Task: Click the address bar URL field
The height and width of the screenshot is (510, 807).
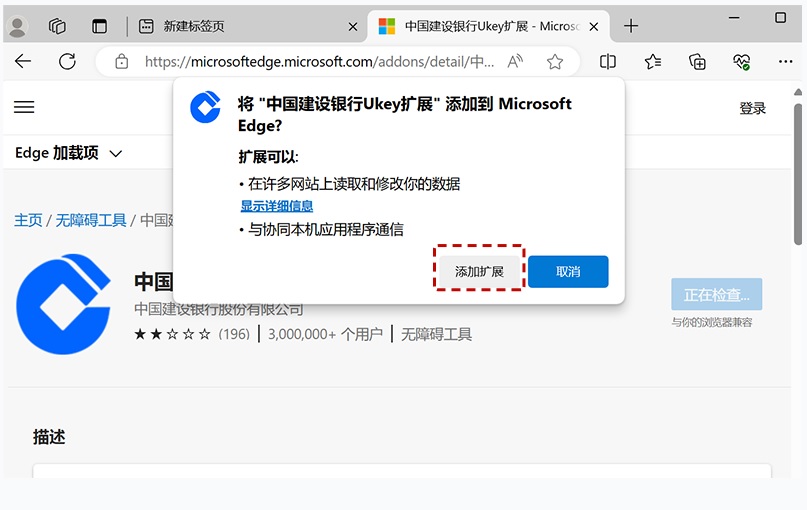Action: pos(320,62)
